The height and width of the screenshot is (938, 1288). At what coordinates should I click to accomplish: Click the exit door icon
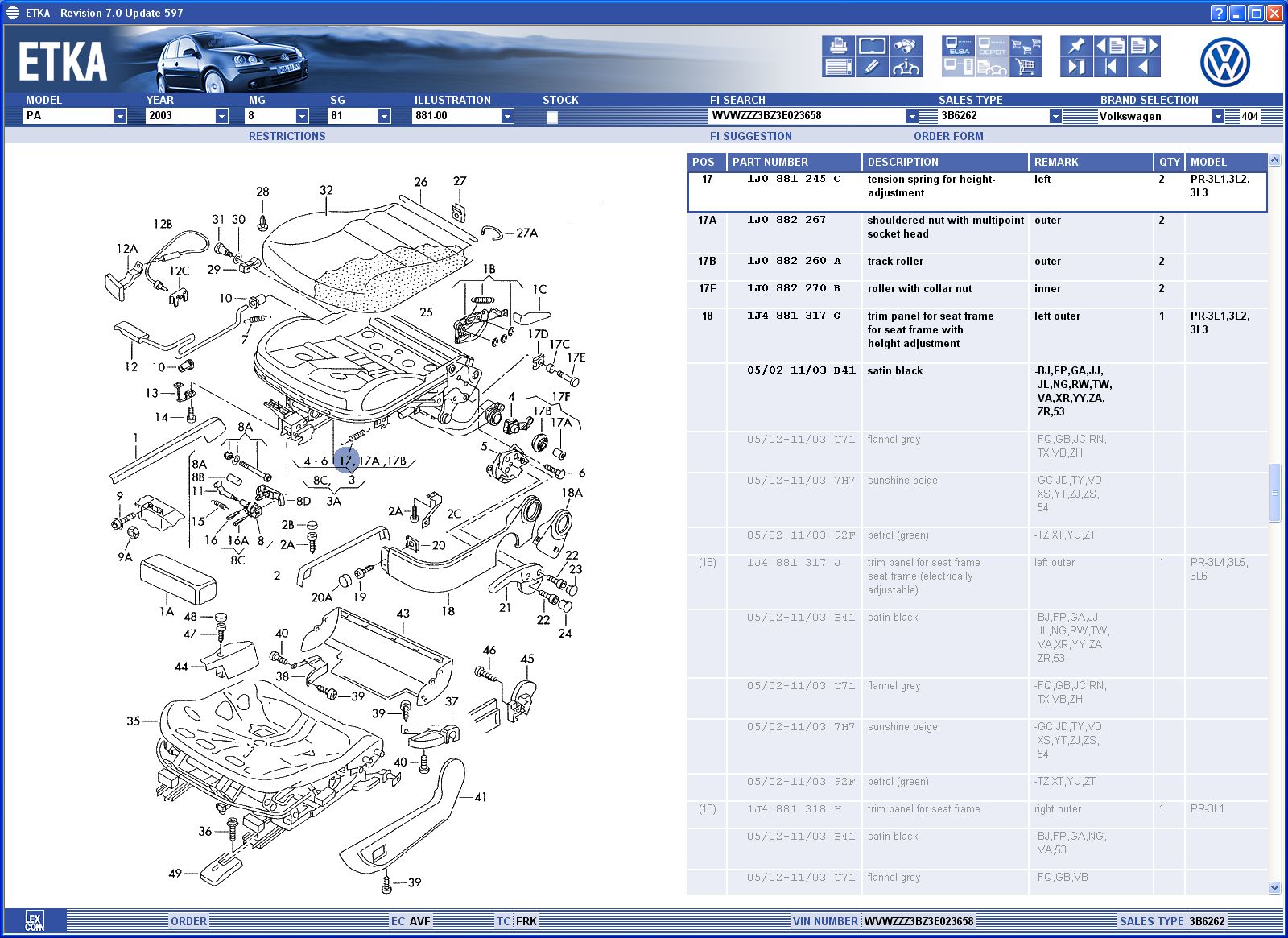[x=1075, y=68]
